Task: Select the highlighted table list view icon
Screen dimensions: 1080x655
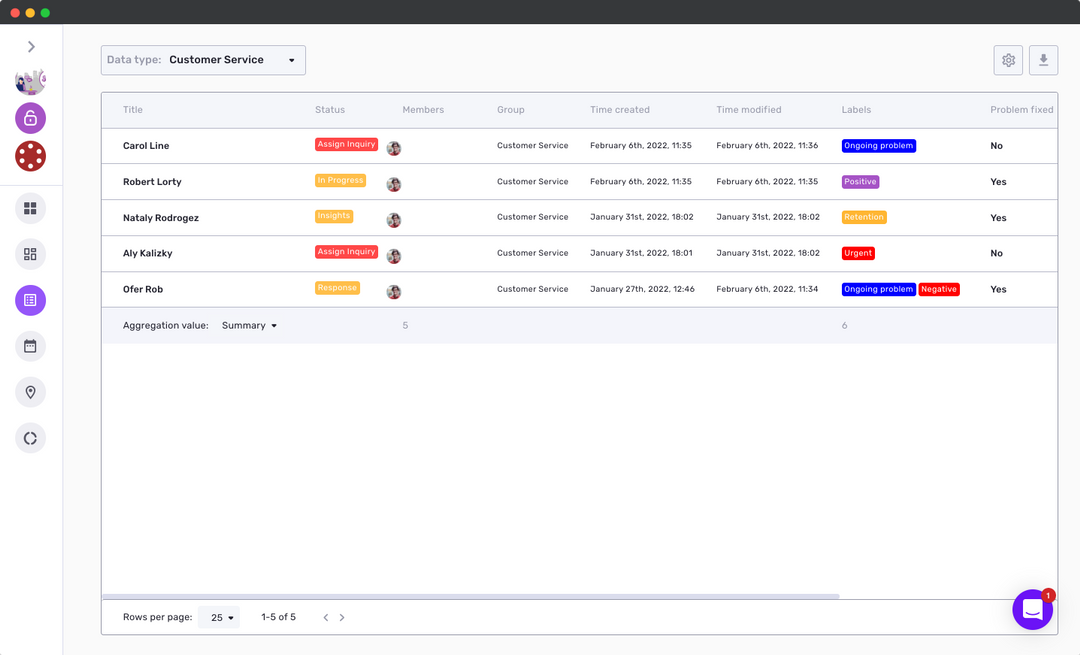Action: pos(30,300)
